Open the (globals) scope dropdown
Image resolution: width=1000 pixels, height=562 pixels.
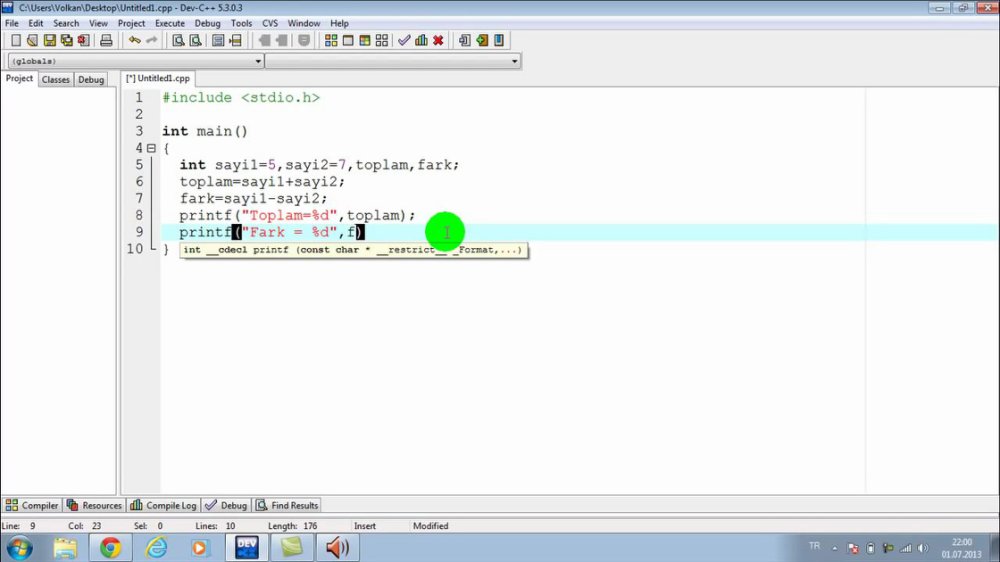click(x=136, y=61)
